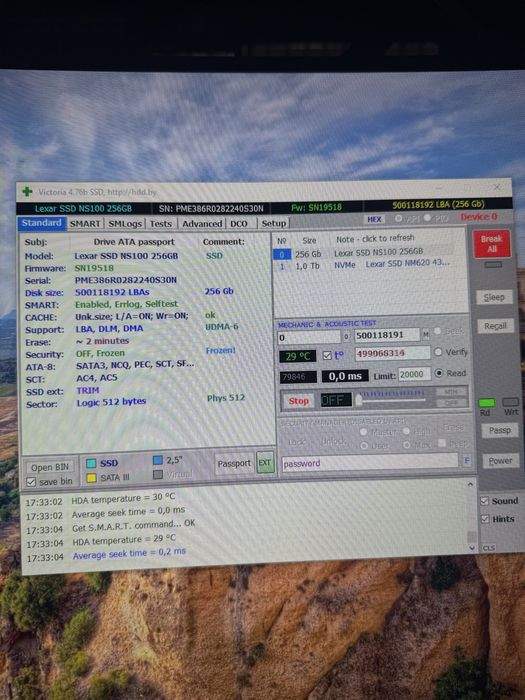Click the Stop button

[x=298, y=401]
